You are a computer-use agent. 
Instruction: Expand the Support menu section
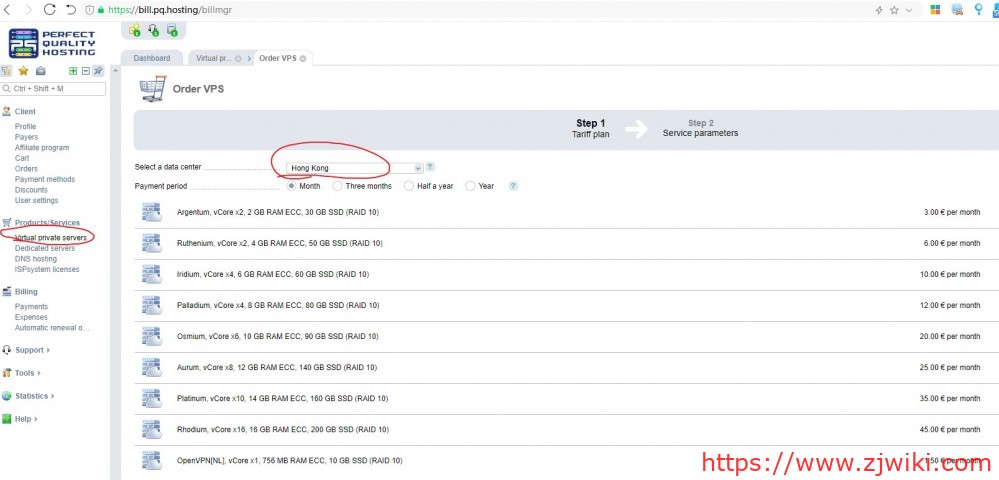point(29,350)
